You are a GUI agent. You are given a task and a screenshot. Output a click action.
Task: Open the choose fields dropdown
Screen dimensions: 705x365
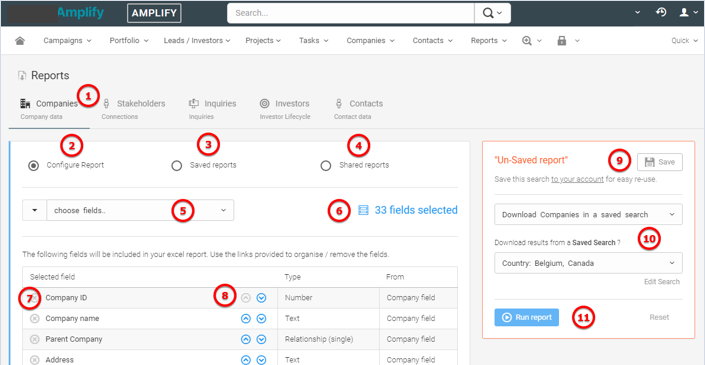tap(140, 210)
